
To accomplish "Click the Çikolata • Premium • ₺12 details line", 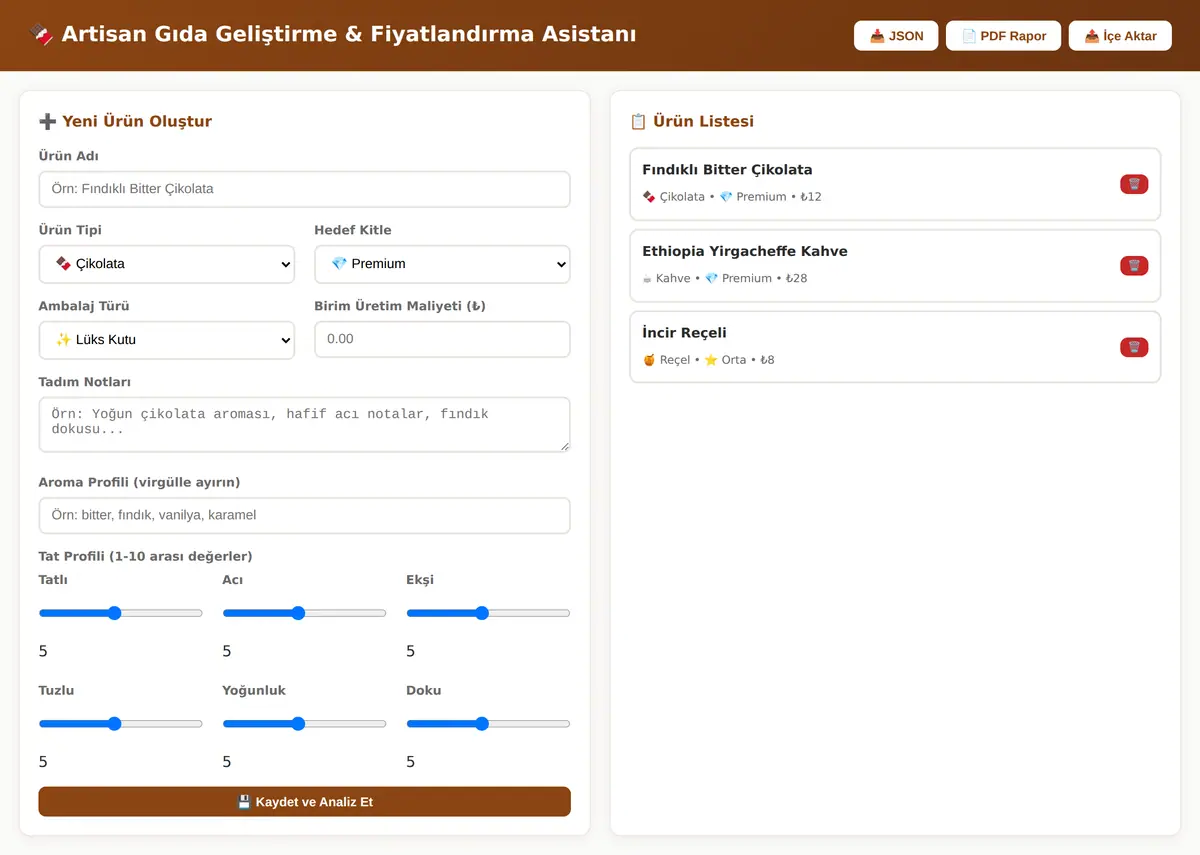I will click(x=732, y=197).
